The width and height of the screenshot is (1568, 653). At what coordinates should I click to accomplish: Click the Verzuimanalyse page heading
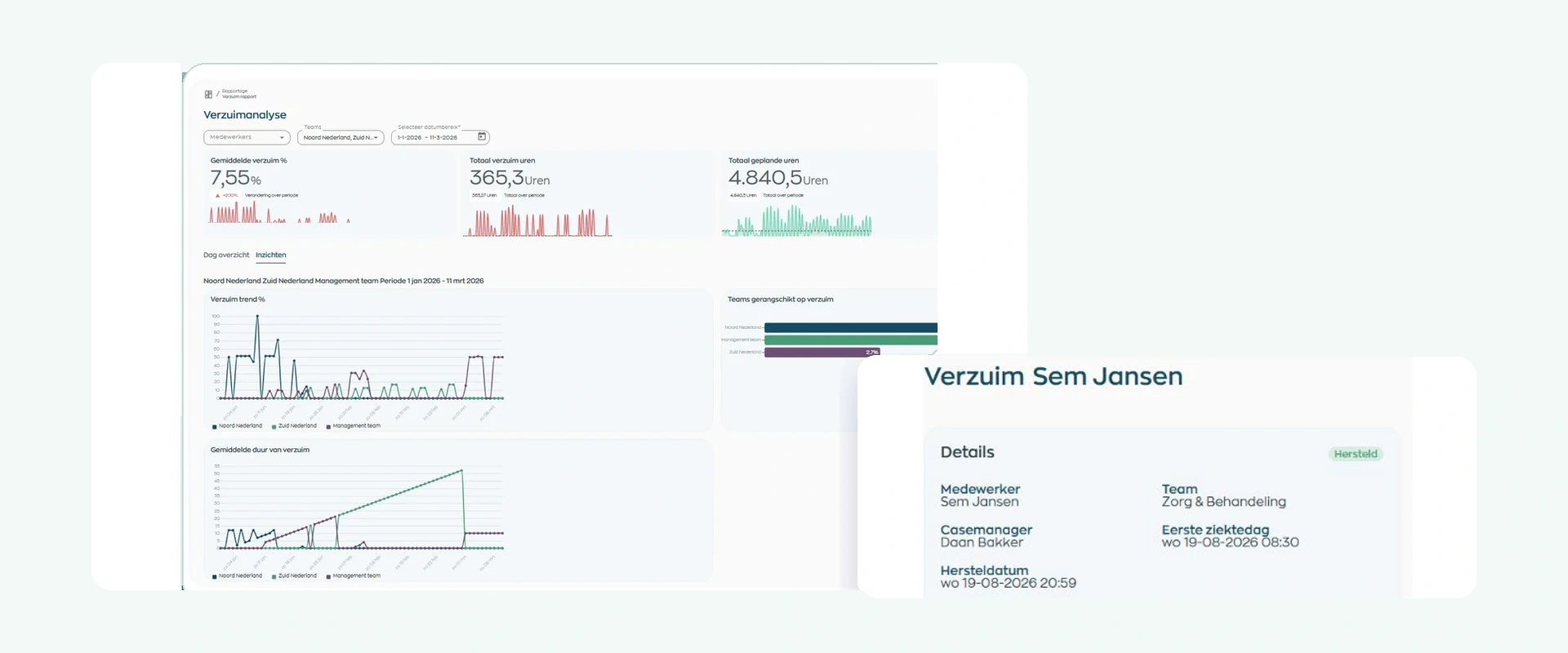(x=245, y=115)
